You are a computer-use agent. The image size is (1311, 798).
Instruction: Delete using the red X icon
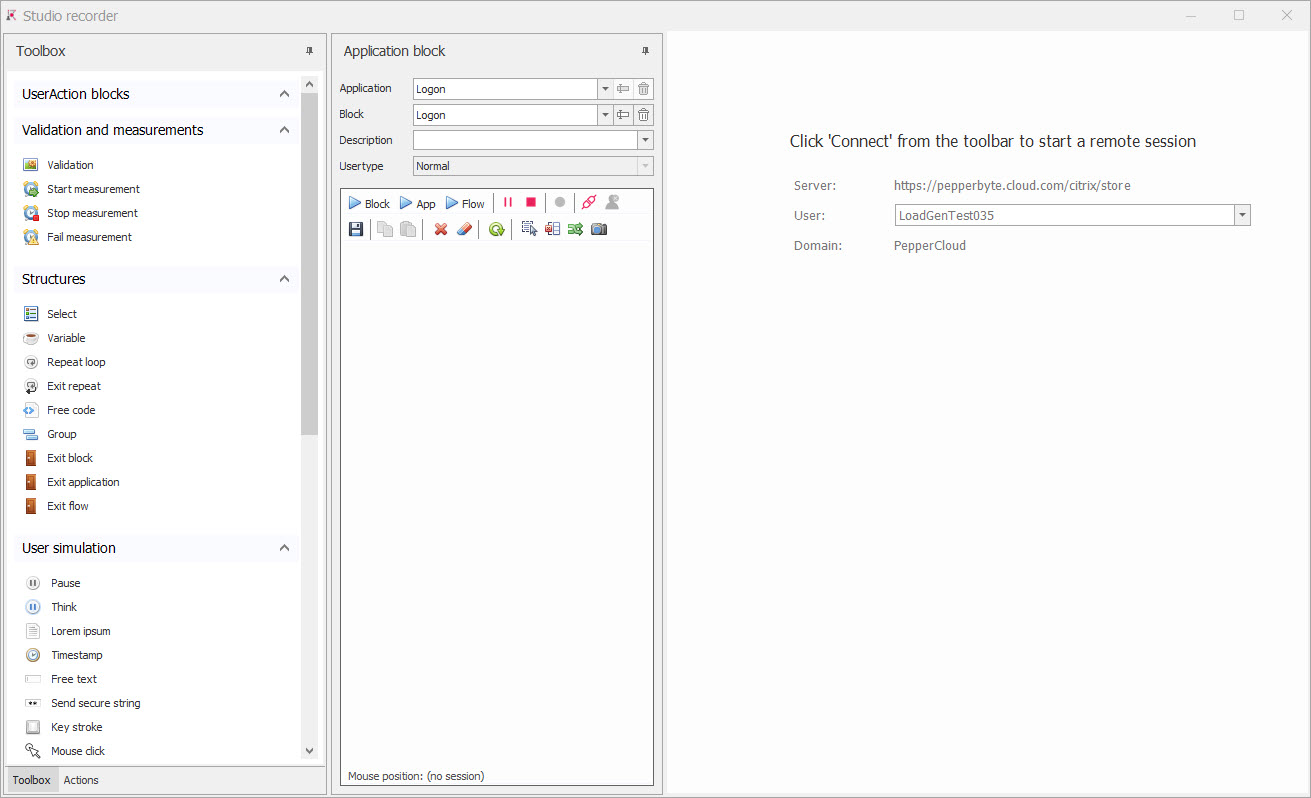440,229
